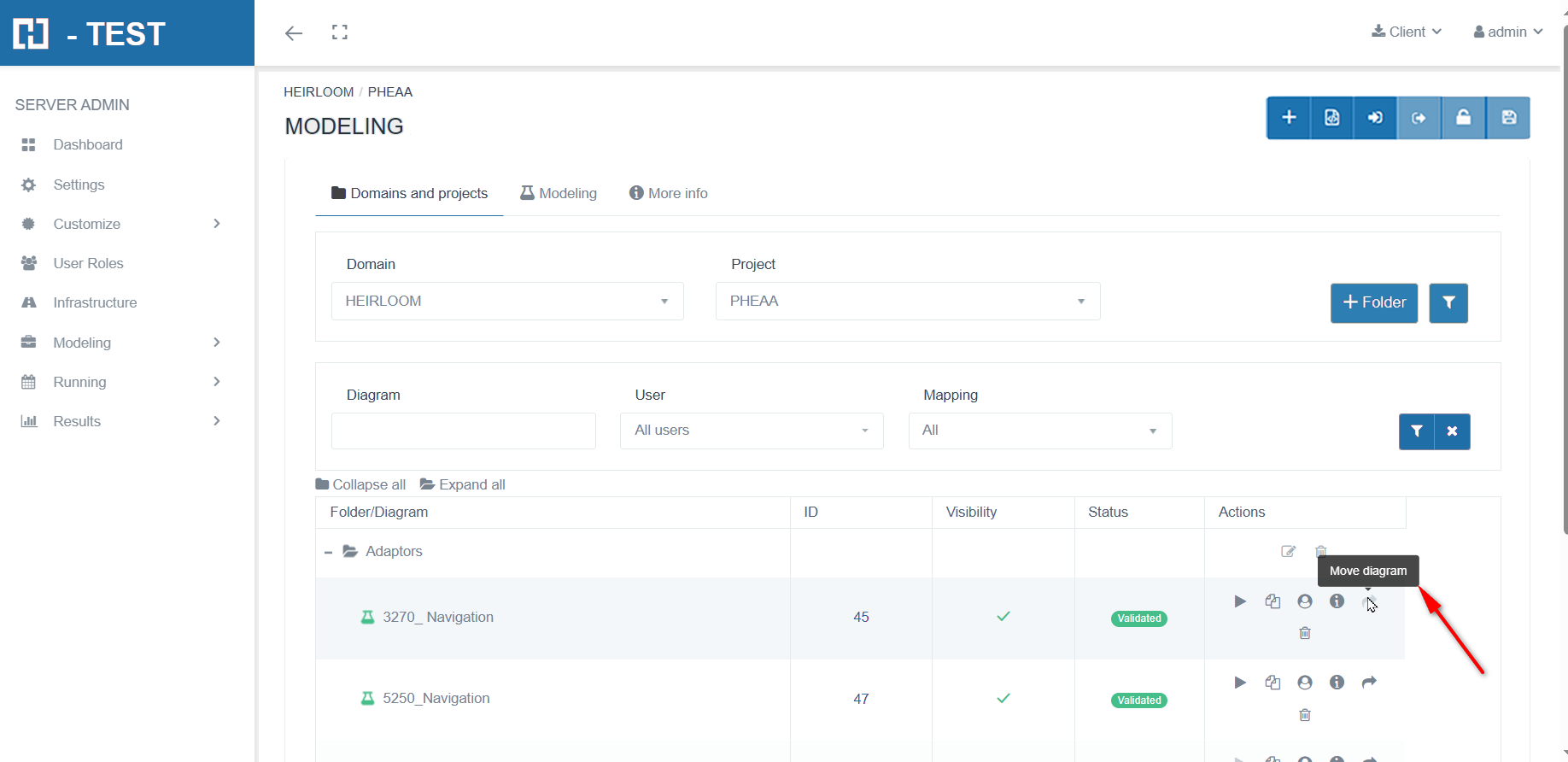Image resolution: width=1568 pixels, height=762 pixels.
Task: Click move arrow for 5250_Navigation diagram
Action: click(x=1369, y=683)
